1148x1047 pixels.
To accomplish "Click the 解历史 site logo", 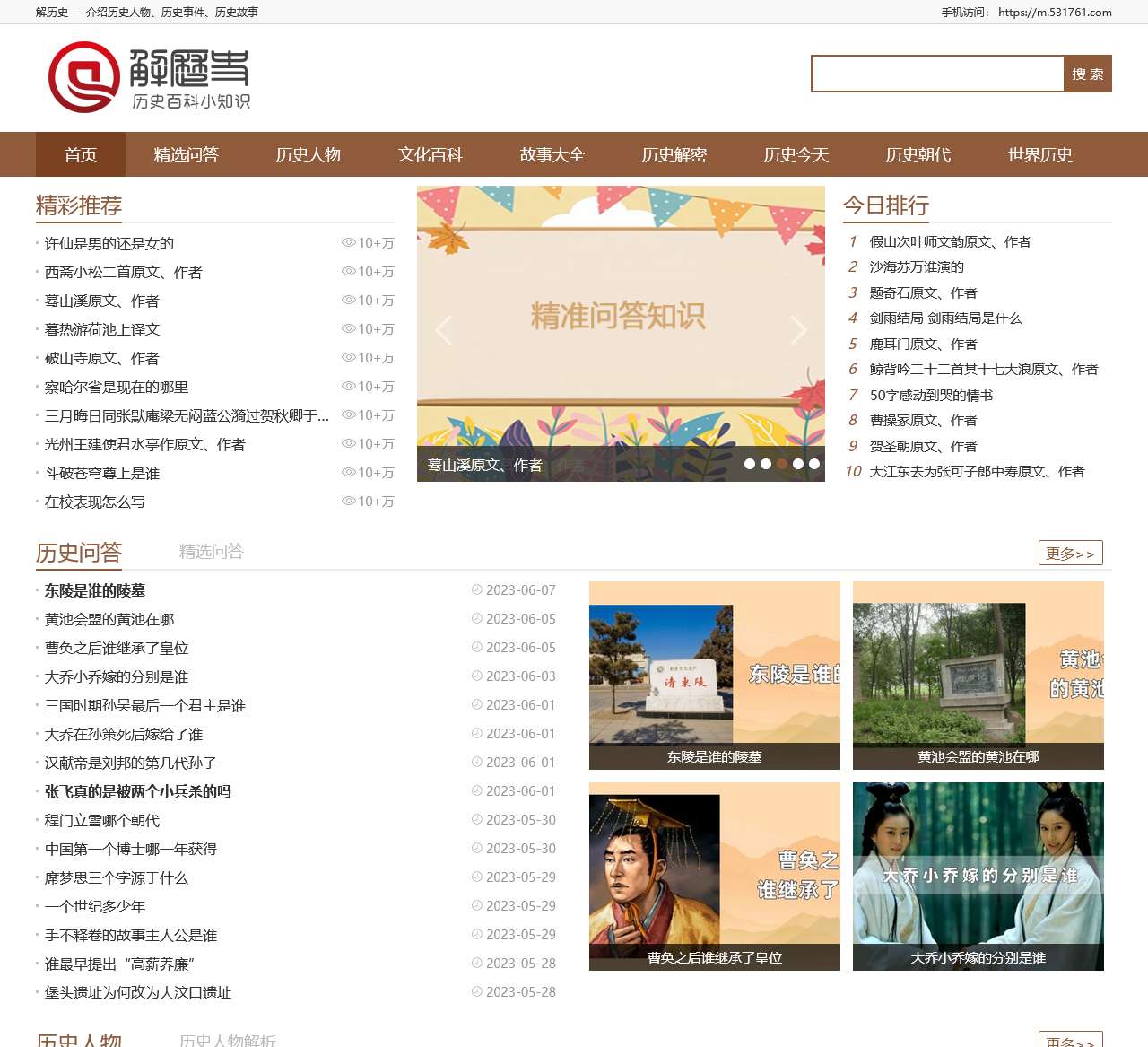I will (149, 78).
